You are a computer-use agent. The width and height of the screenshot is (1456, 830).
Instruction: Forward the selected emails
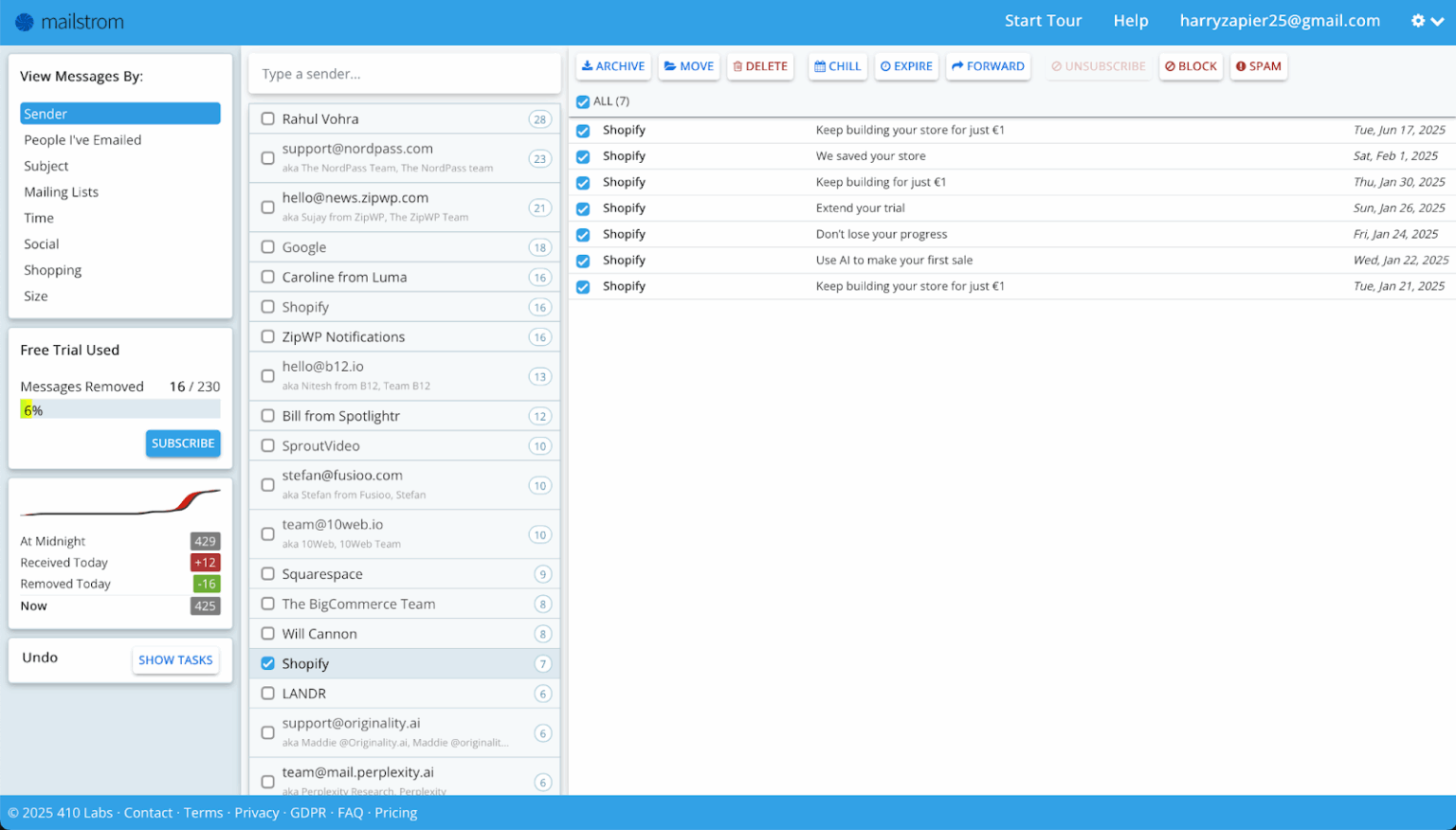[x=988, y=66]
